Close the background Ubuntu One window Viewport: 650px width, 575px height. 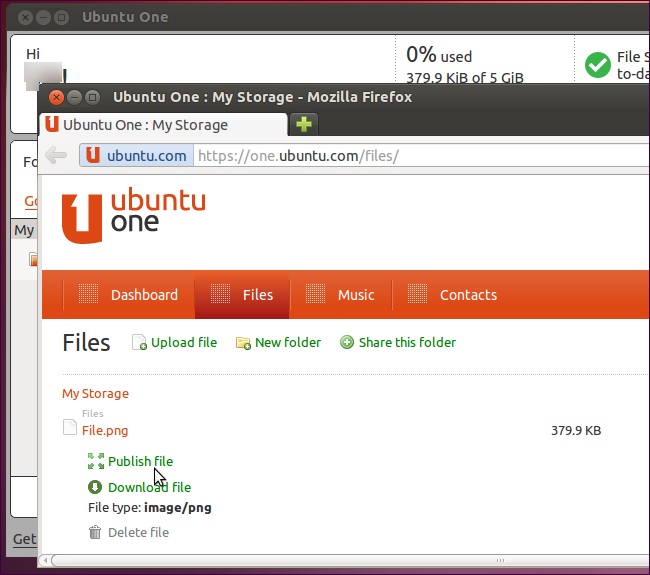[25, 17]
